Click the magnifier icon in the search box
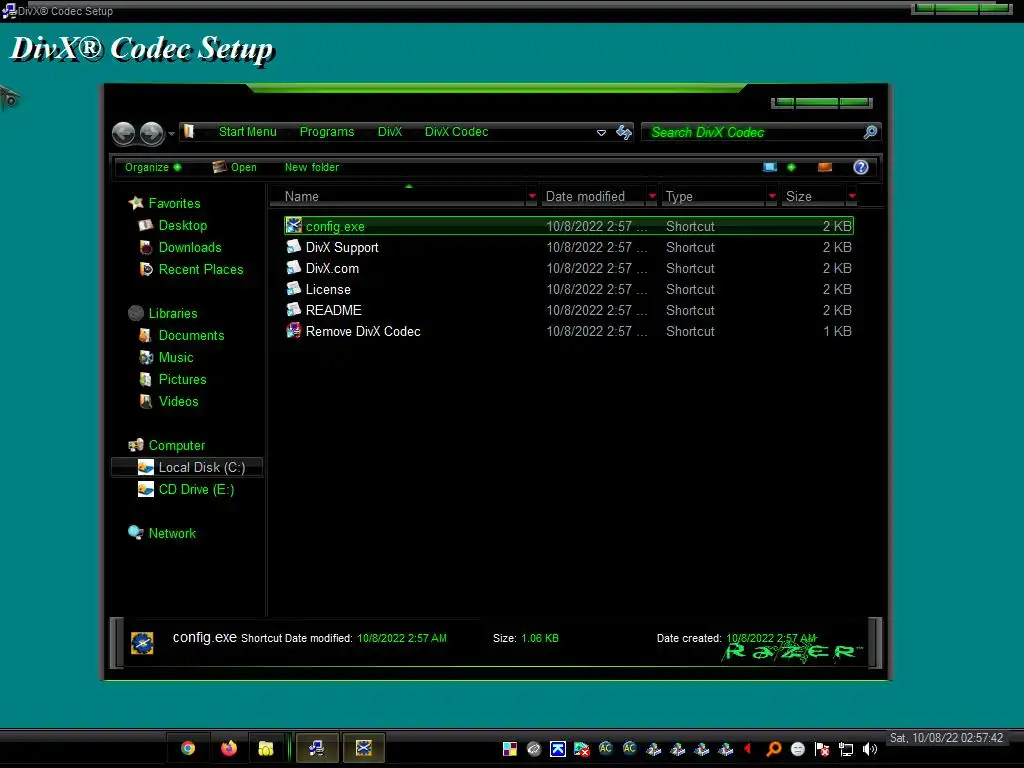 tap(871, 133)
